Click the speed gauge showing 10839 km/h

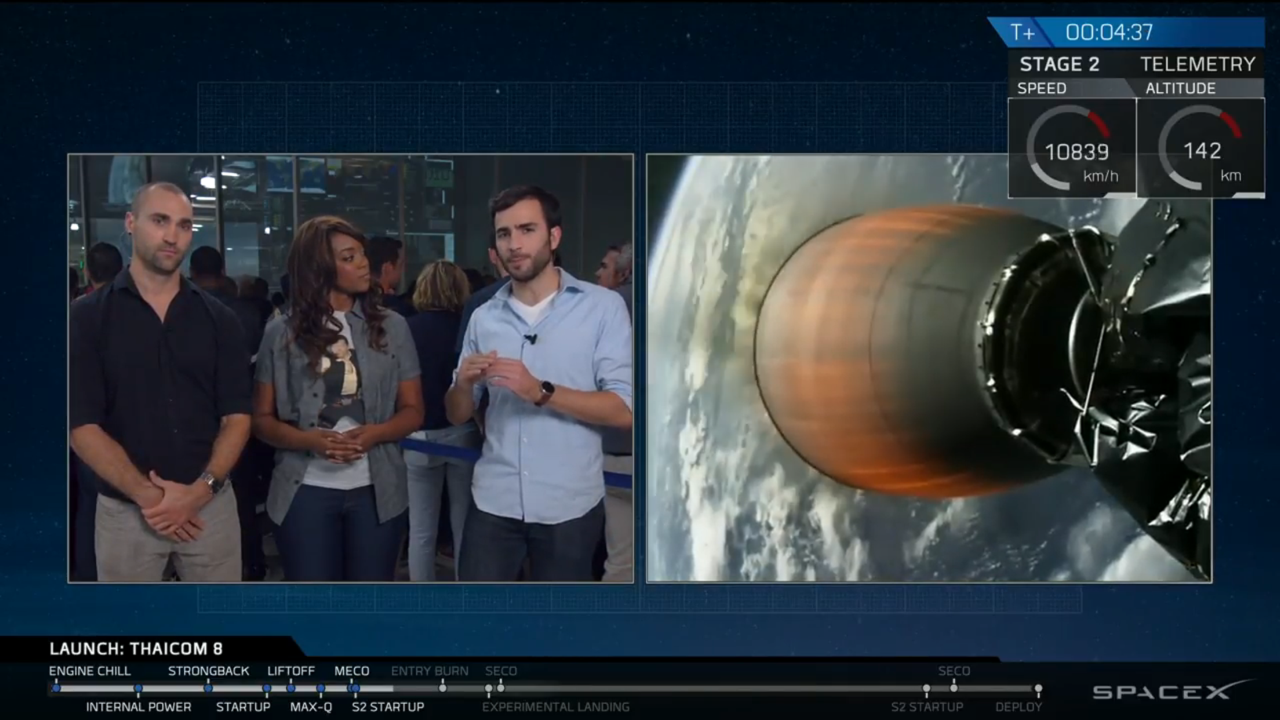(x=1072, y=148)
